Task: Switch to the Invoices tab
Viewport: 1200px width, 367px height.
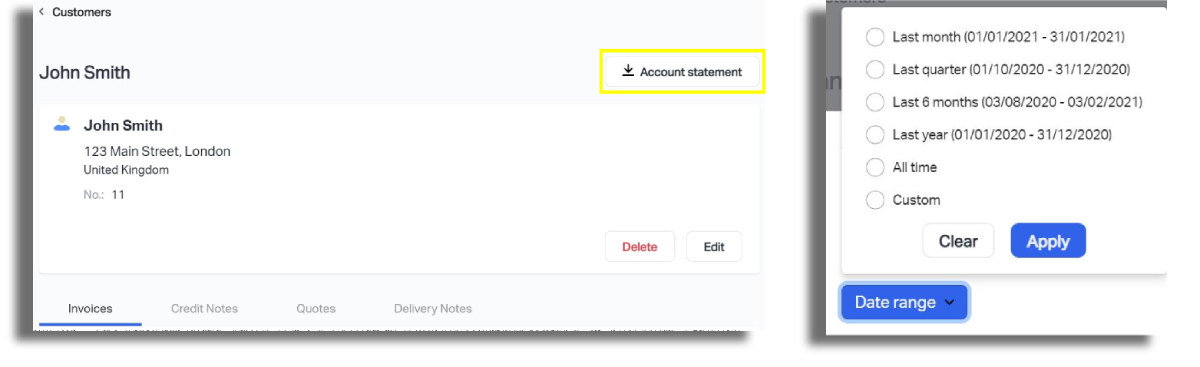Action: coord(90,308)
